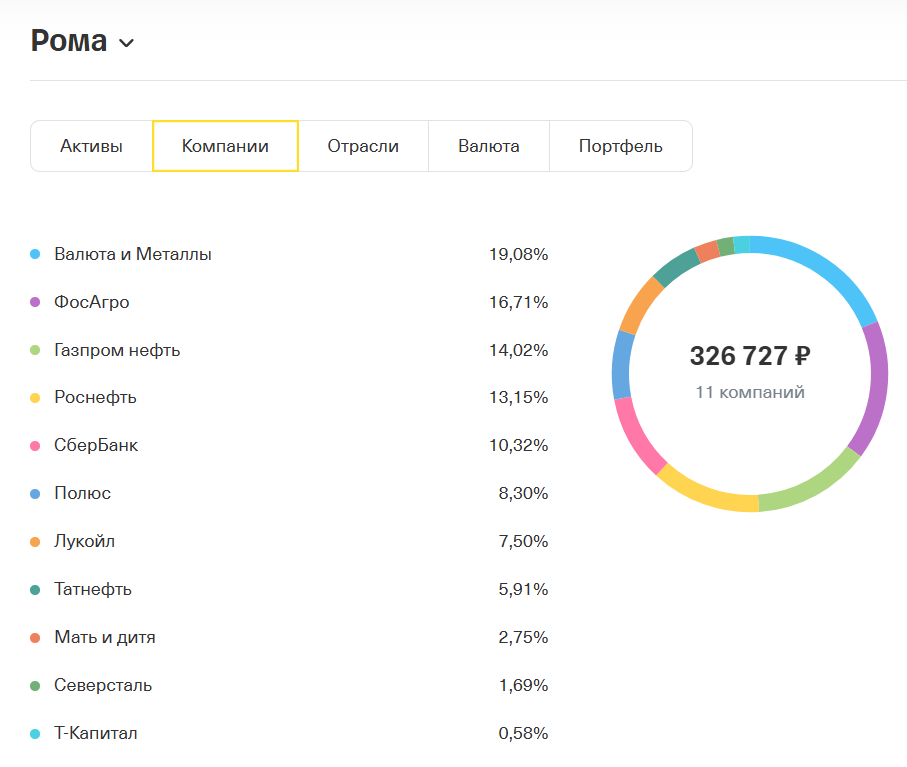This screenshot has width=907, height=767.
Task: Click the orange dot beside Лукойл
Action: [x=35, y=542]
